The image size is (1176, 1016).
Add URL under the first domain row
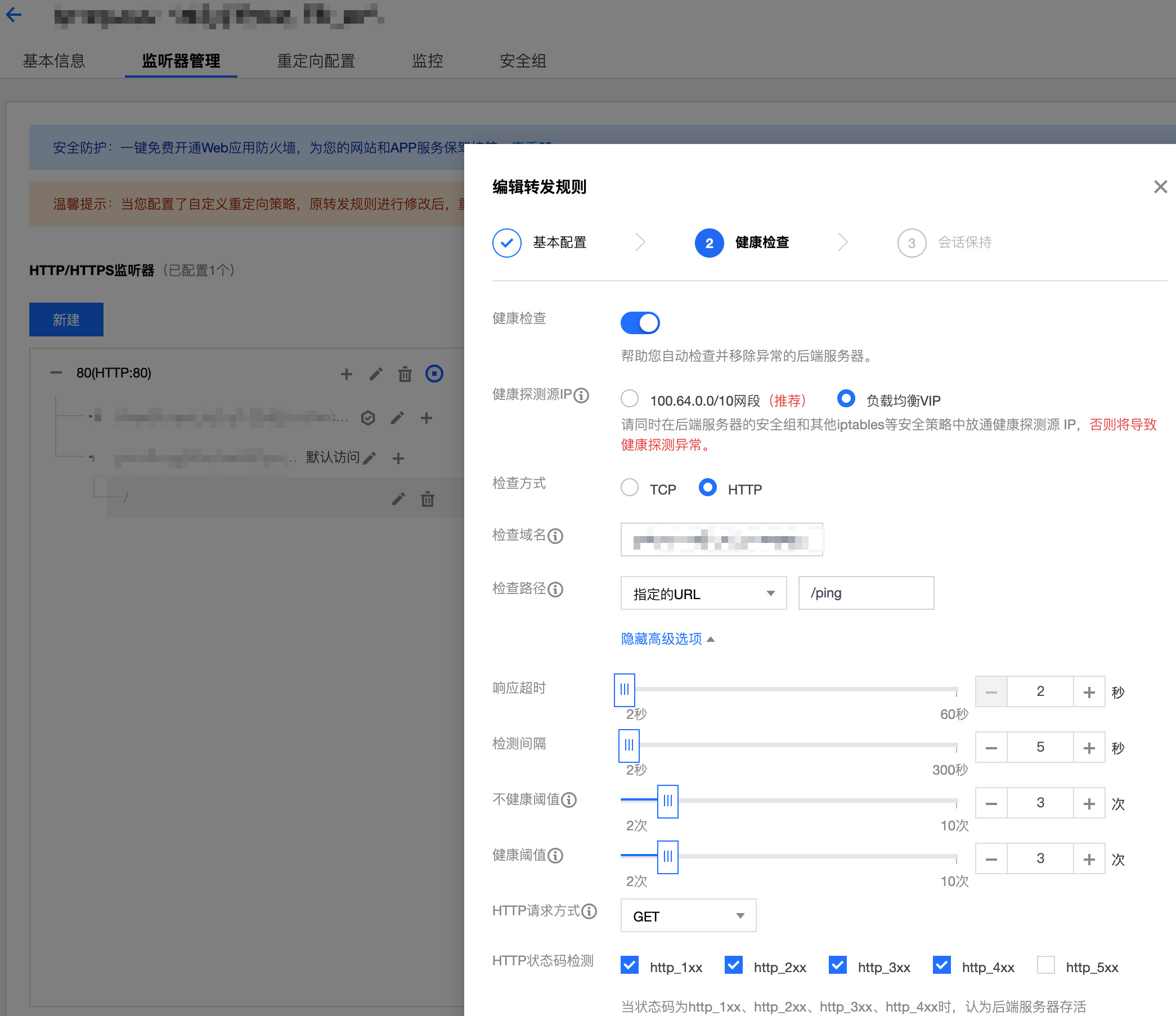(427, 419)
